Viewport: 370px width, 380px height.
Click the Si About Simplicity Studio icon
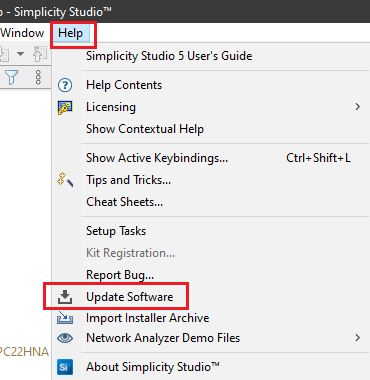(x=65, y=367)
